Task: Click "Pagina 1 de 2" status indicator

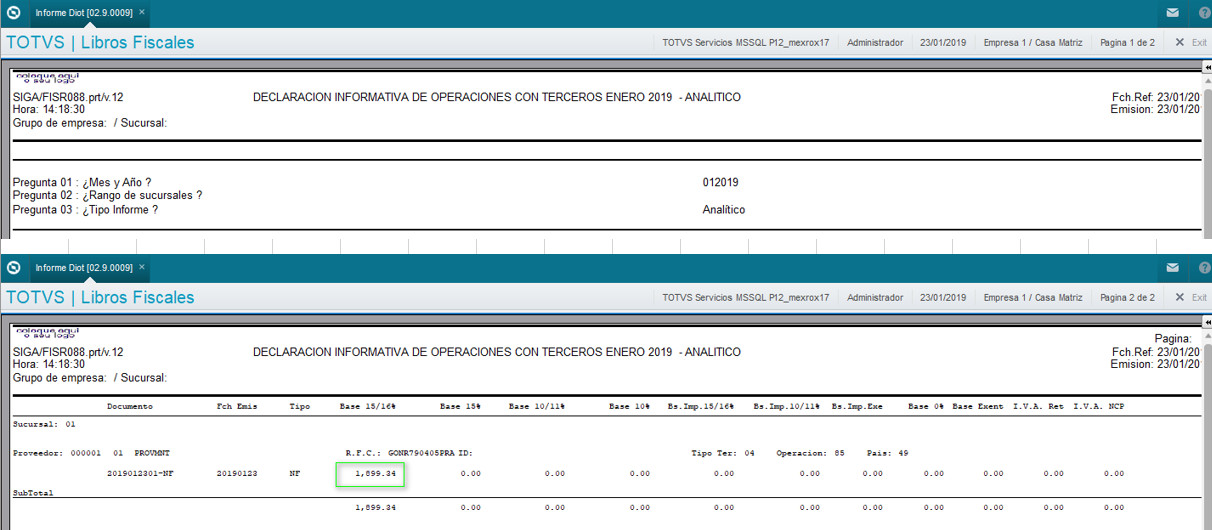Action: pyautogui.click(x=1127, y=43)
